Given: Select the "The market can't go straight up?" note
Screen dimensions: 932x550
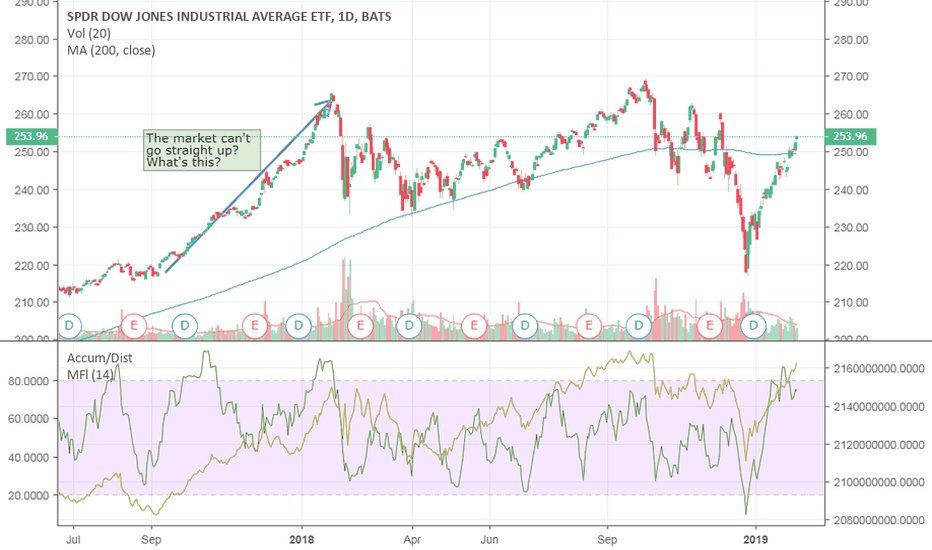Looking at the screenshot, I should pos(202,150).
